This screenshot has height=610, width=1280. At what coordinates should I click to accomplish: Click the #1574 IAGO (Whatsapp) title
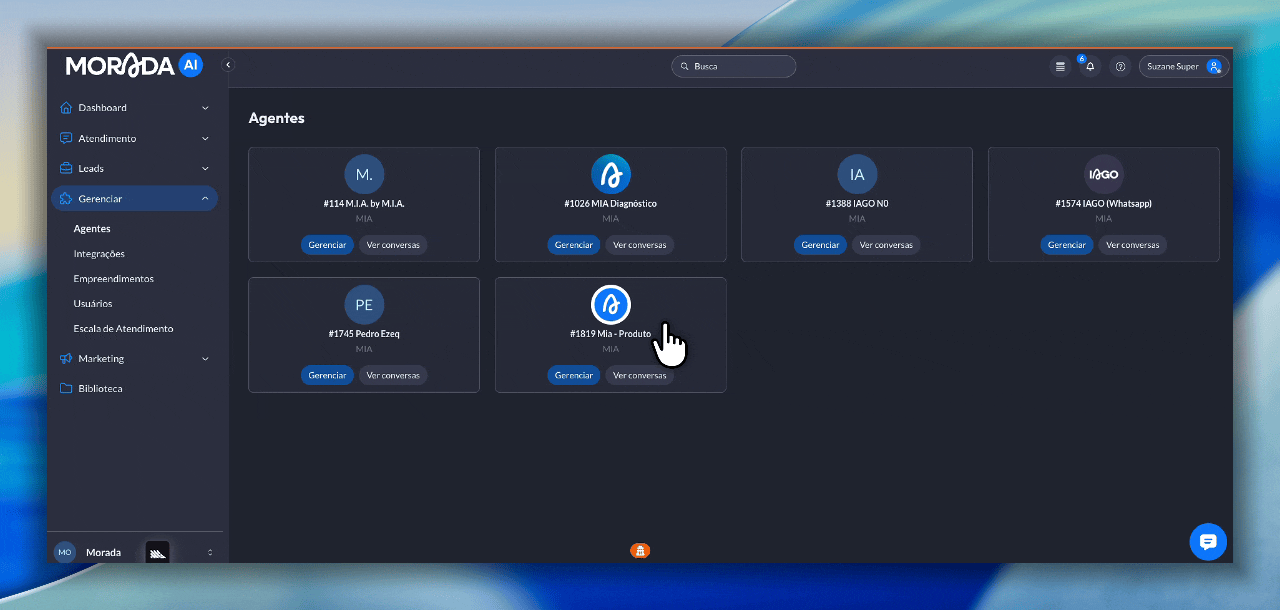click(1104, 204)
